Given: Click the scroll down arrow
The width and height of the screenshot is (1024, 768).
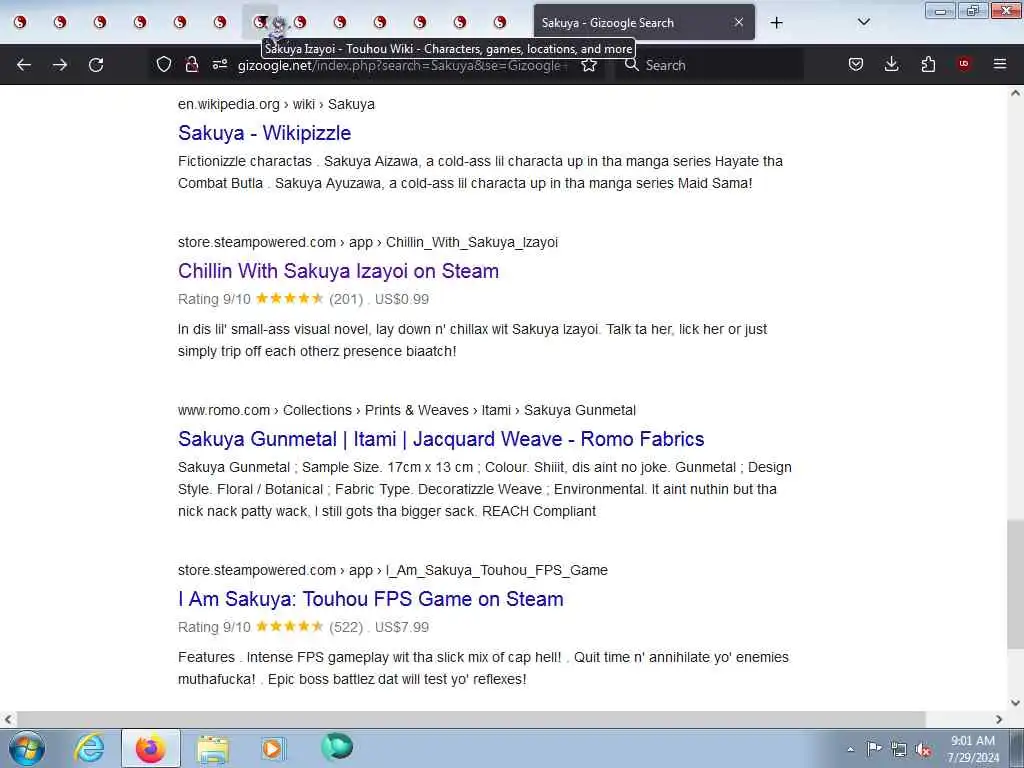Looking at the screenshot, I should point(1015,703).
